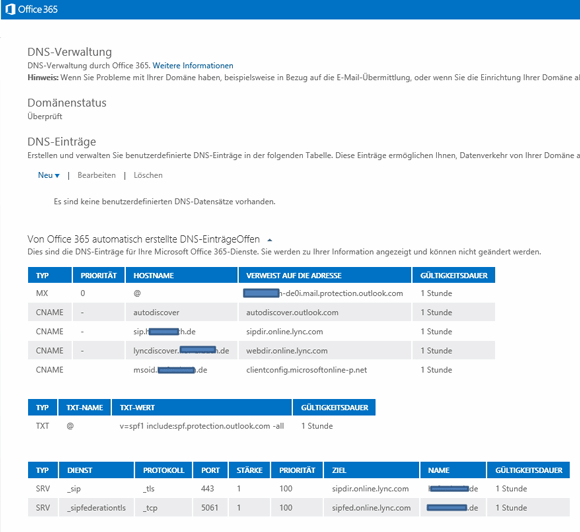The width and height of the screenshot is (580, 532).
Task: Open the Weitere Informationen link
Action: coord(193,65)
